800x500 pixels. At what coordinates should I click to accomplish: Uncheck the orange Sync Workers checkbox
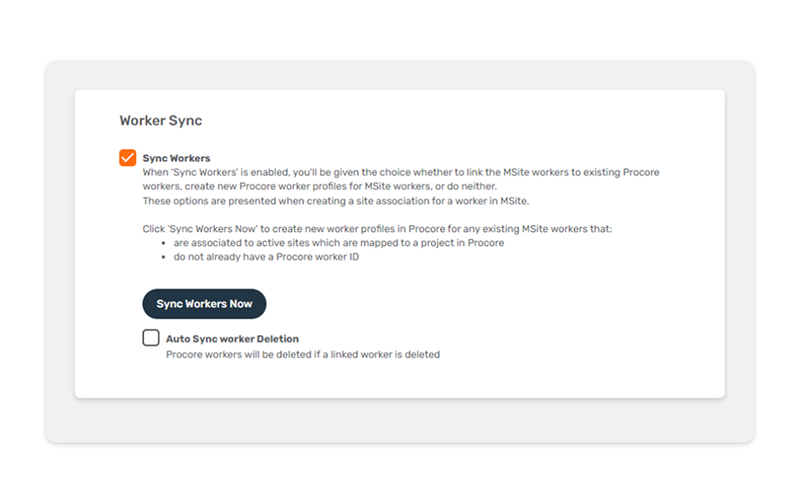(128, 158)
